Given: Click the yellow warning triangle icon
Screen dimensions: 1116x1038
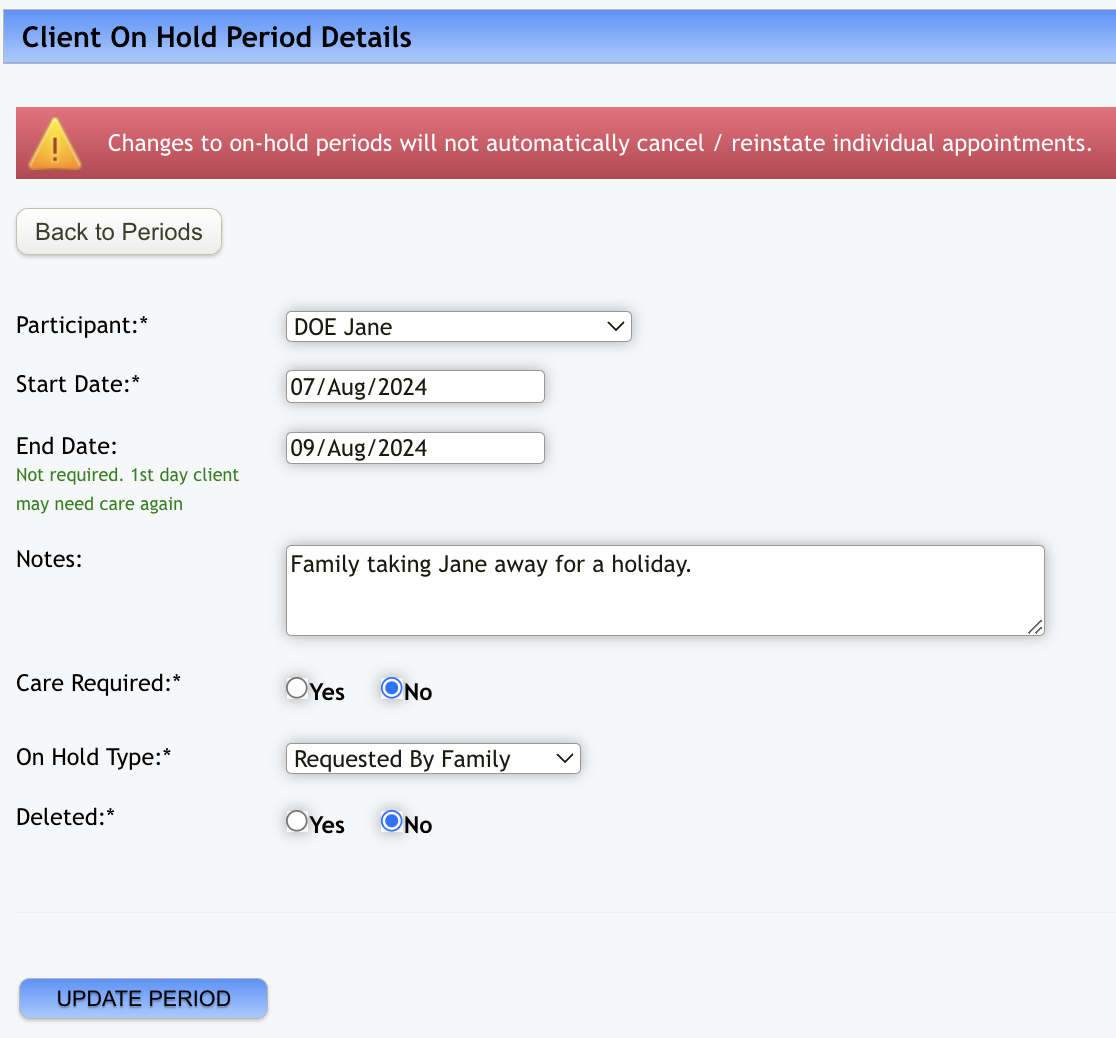Looking at the screenshot, I should point(55,143).
